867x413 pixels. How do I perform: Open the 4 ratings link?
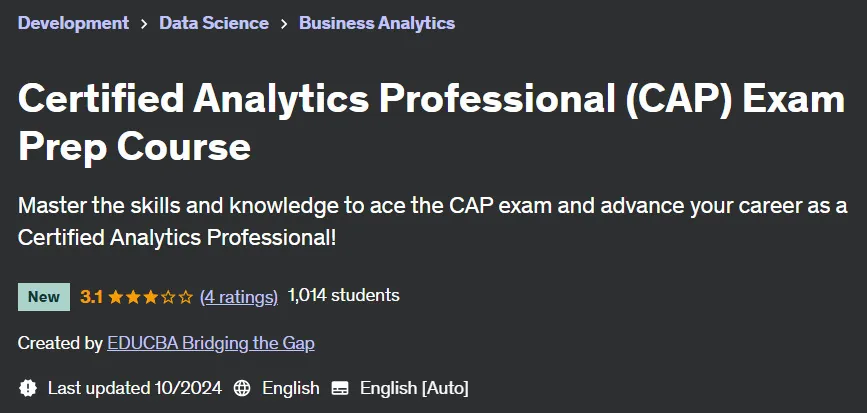pos(239,297)
